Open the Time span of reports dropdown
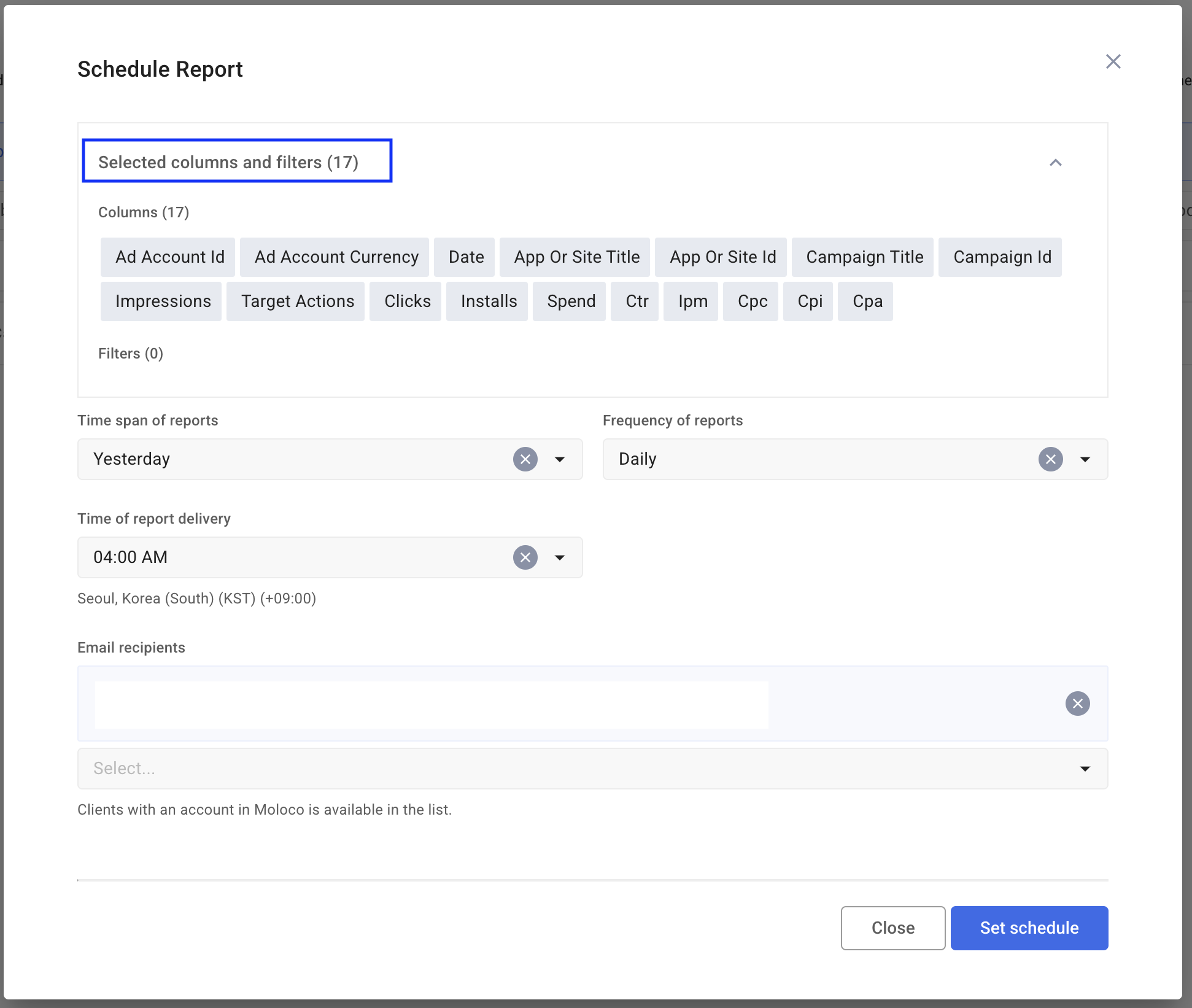 559,459
